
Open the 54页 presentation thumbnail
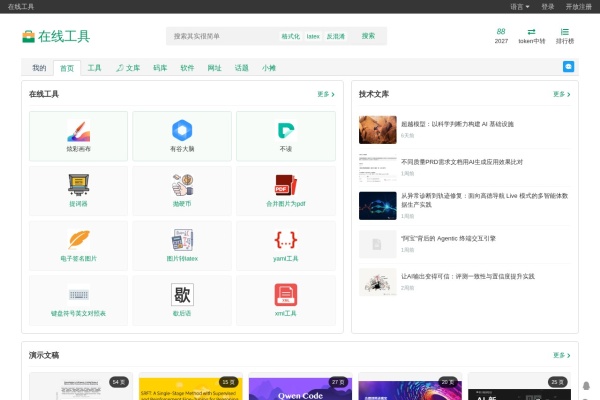81,387
